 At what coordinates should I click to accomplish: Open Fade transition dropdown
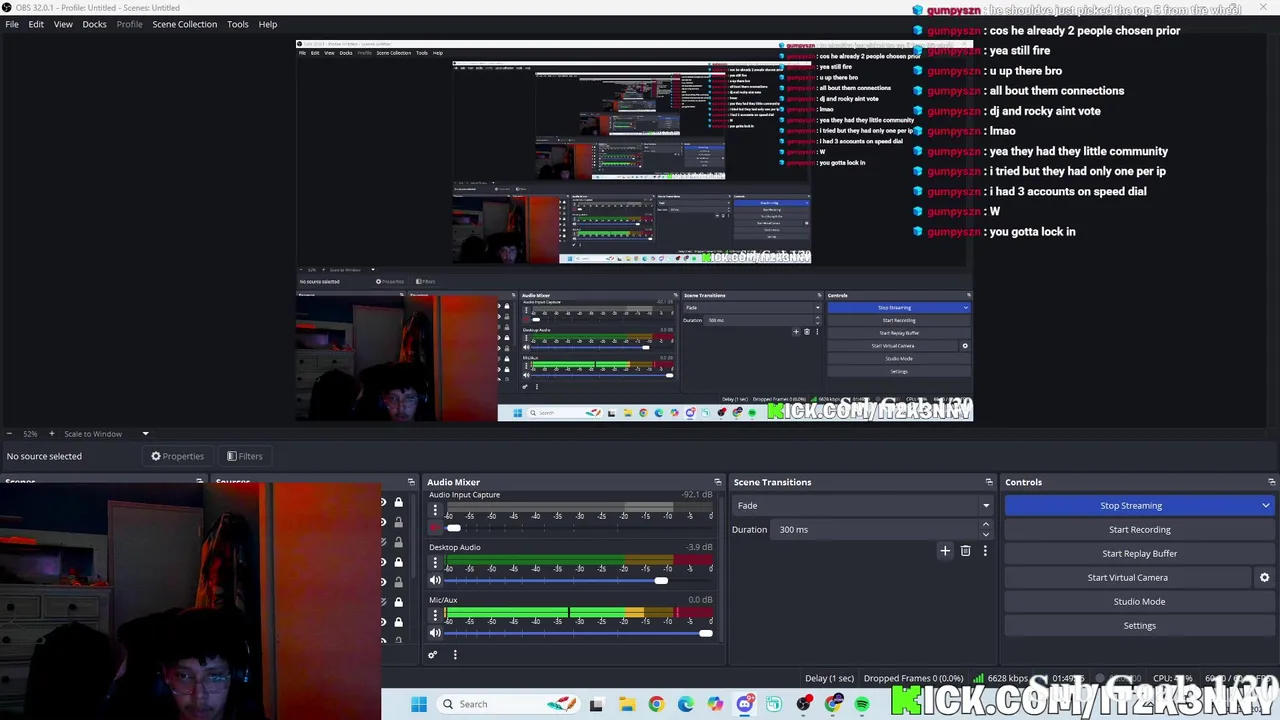tap(861, 505)
